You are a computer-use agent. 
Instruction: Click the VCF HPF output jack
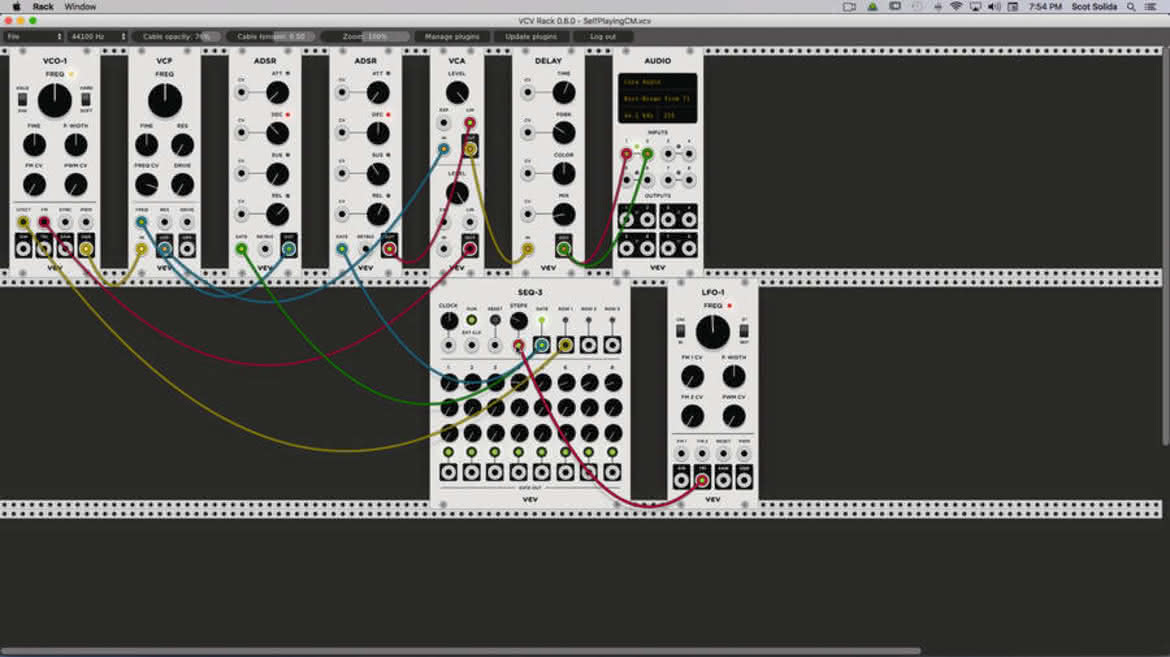click(187, 249)
